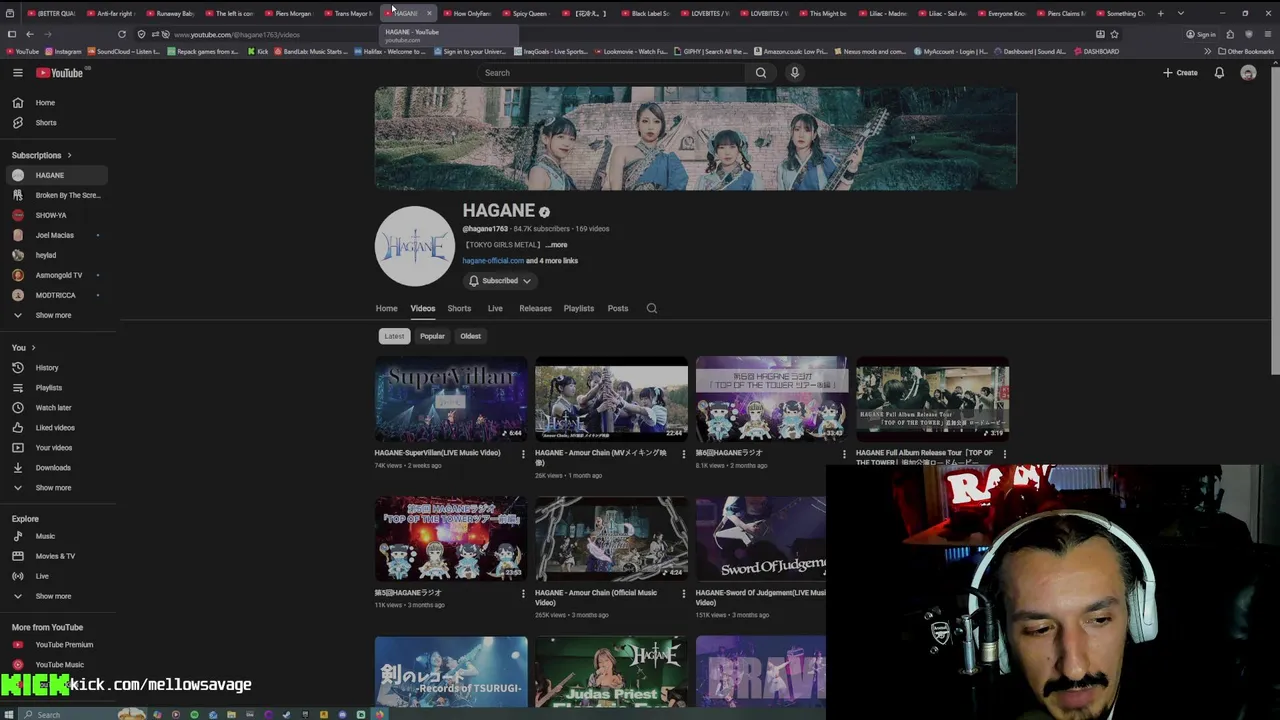The height and width of the screenshot is (720, 1280).
Task: Open the Subscribed dropdown
Action: coord(500,281)
